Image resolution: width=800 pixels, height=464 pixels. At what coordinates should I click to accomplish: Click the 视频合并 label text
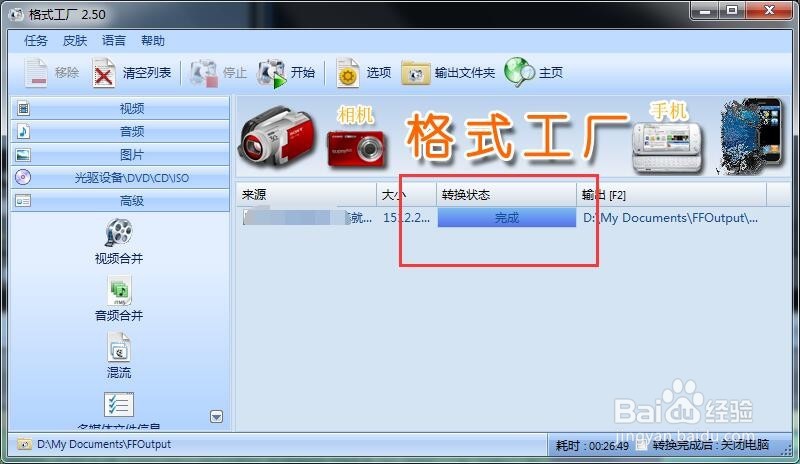[x=119, y=259]
